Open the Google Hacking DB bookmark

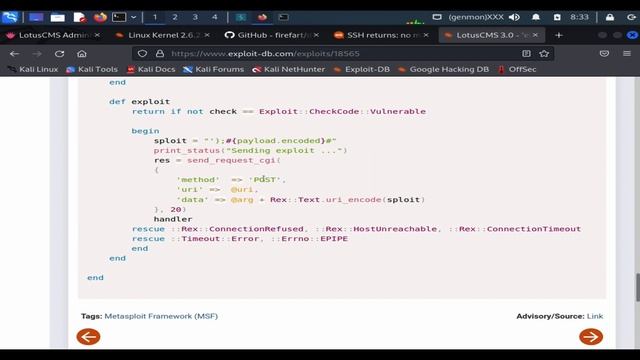click(443, 69)
